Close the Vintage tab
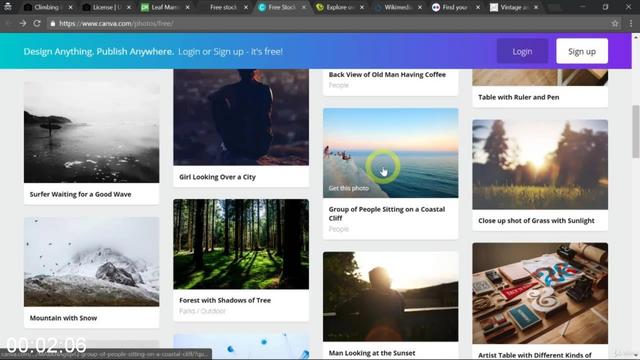This screenshot has width=640, height=360. tap(536, 7)
